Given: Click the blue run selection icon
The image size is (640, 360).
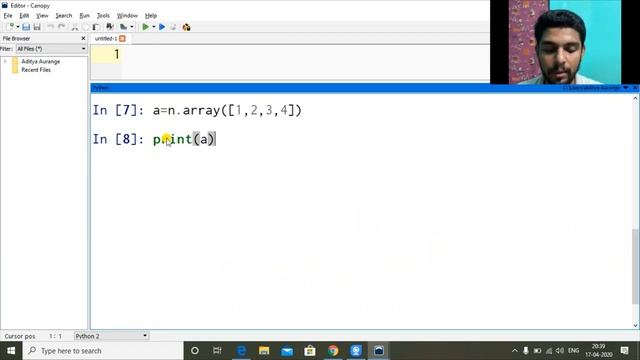Looking at the screenshot, I should [x=162, y=27].
